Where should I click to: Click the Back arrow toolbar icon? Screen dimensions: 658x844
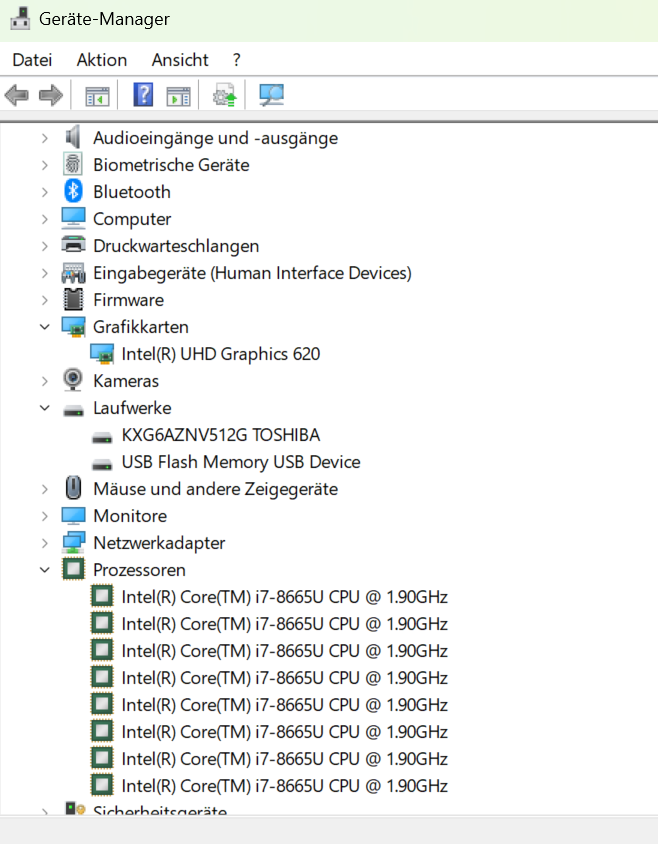pos(17,96)
